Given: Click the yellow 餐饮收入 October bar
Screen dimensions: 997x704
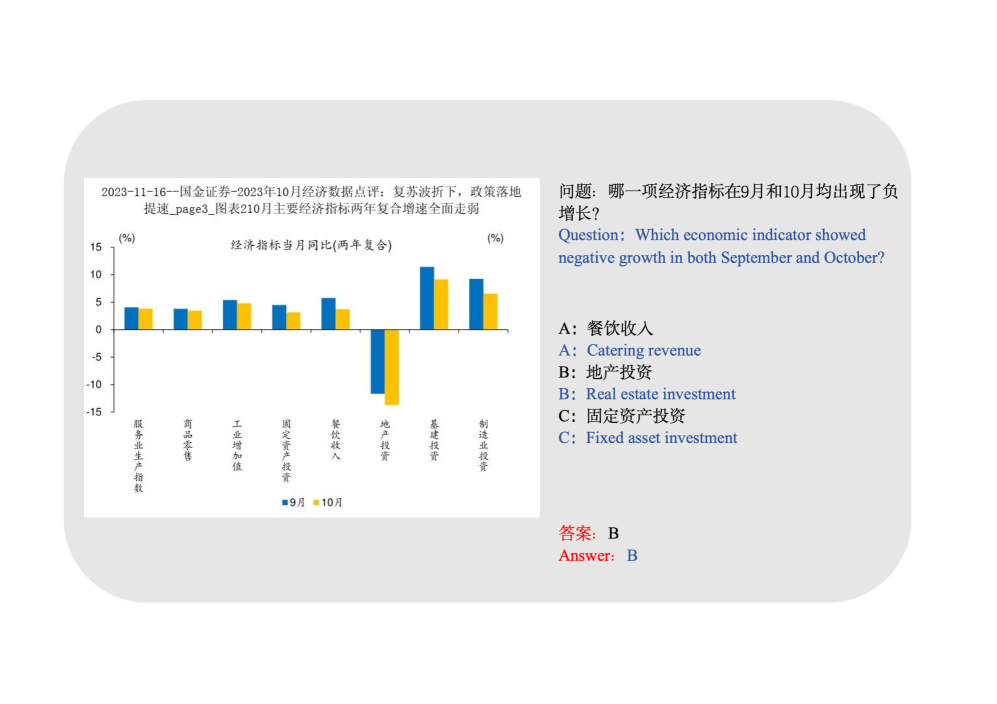Looking at the screenshot, I should 343,319.
